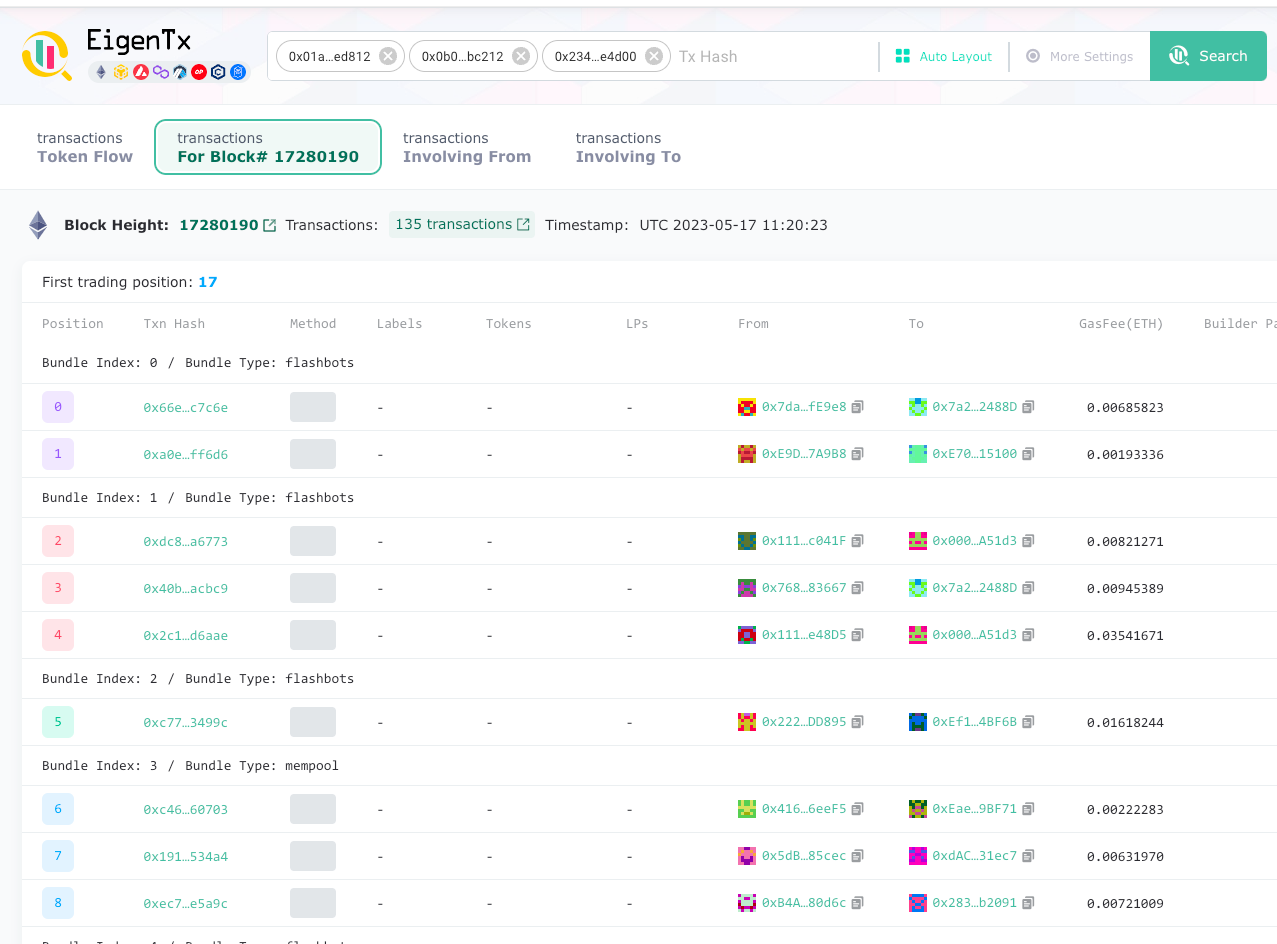
Task: Copy from address 0xE9D…7A9B8
Action: pos(858,454)
